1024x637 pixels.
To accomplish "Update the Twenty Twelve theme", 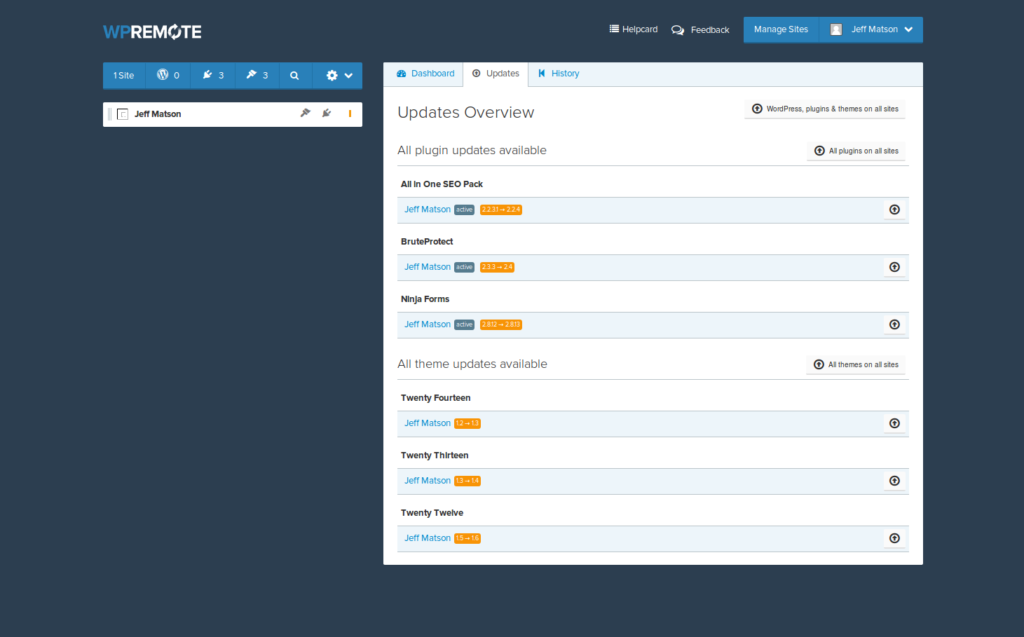I will [895, 538].
